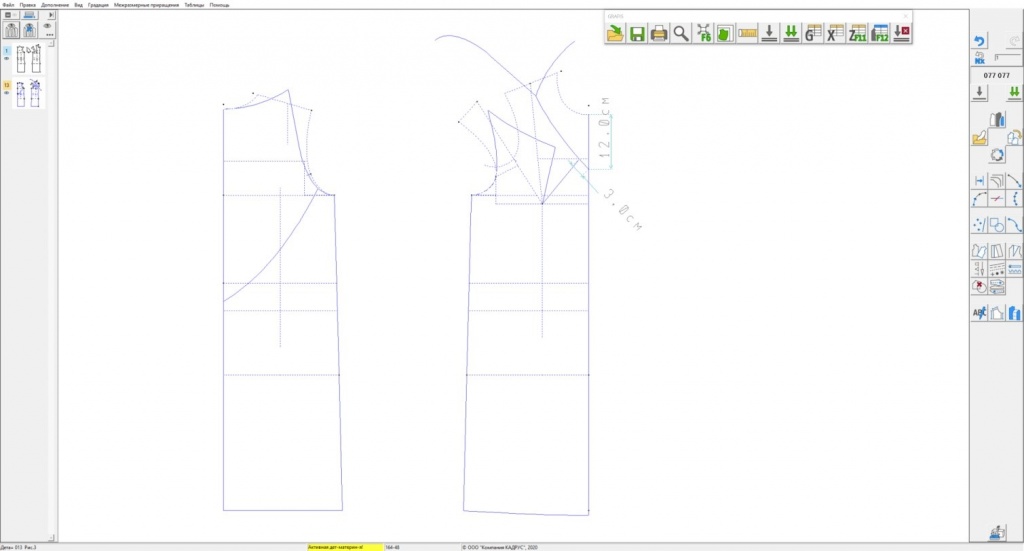Open the Z F11 table icon
Viewport: 1024px width, 551px height.
click(857, 33)
